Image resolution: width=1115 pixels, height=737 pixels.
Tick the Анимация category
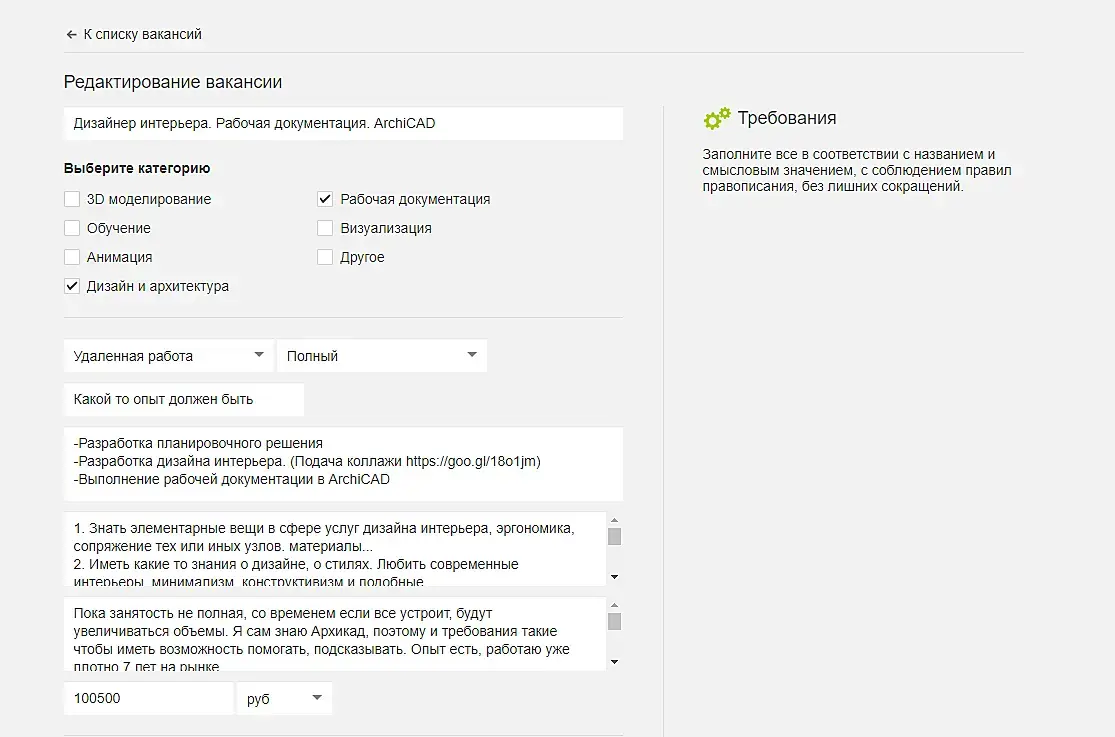[72, 257]
